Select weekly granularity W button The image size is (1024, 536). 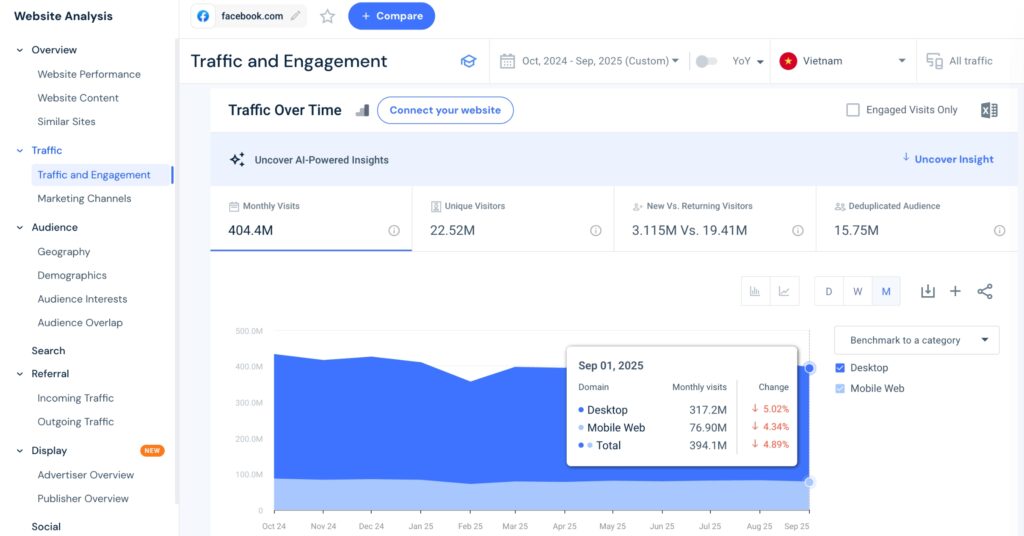857,291
